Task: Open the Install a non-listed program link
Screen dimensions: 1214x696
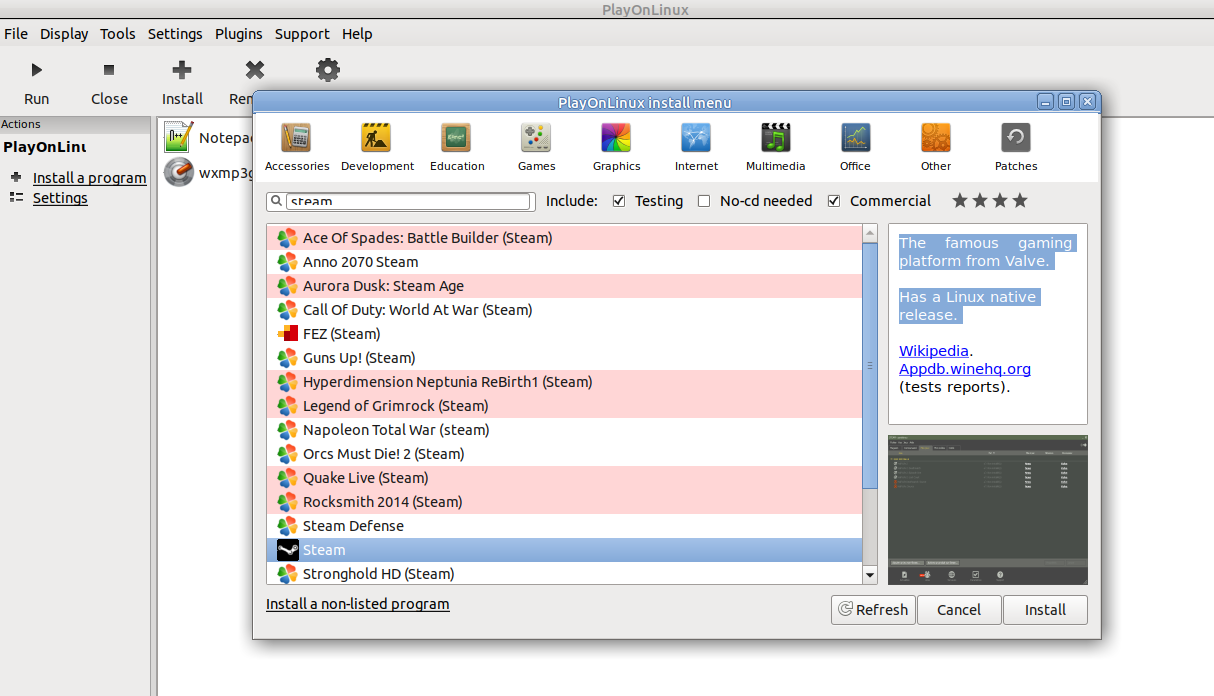Action: tap(358, 604)
